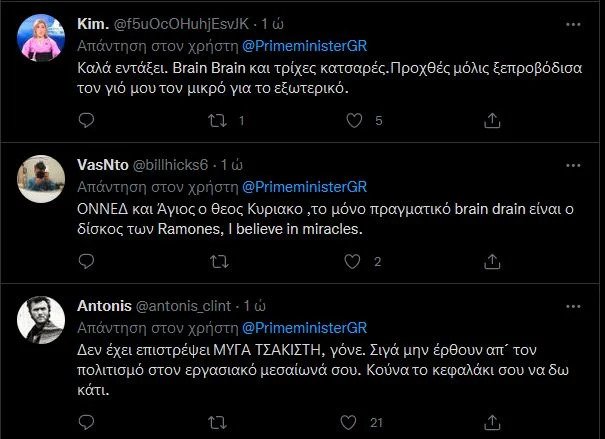This screenshot has height=439, width=605.
Task: Reply to Antonis's tweet
Action: [86, 423]
